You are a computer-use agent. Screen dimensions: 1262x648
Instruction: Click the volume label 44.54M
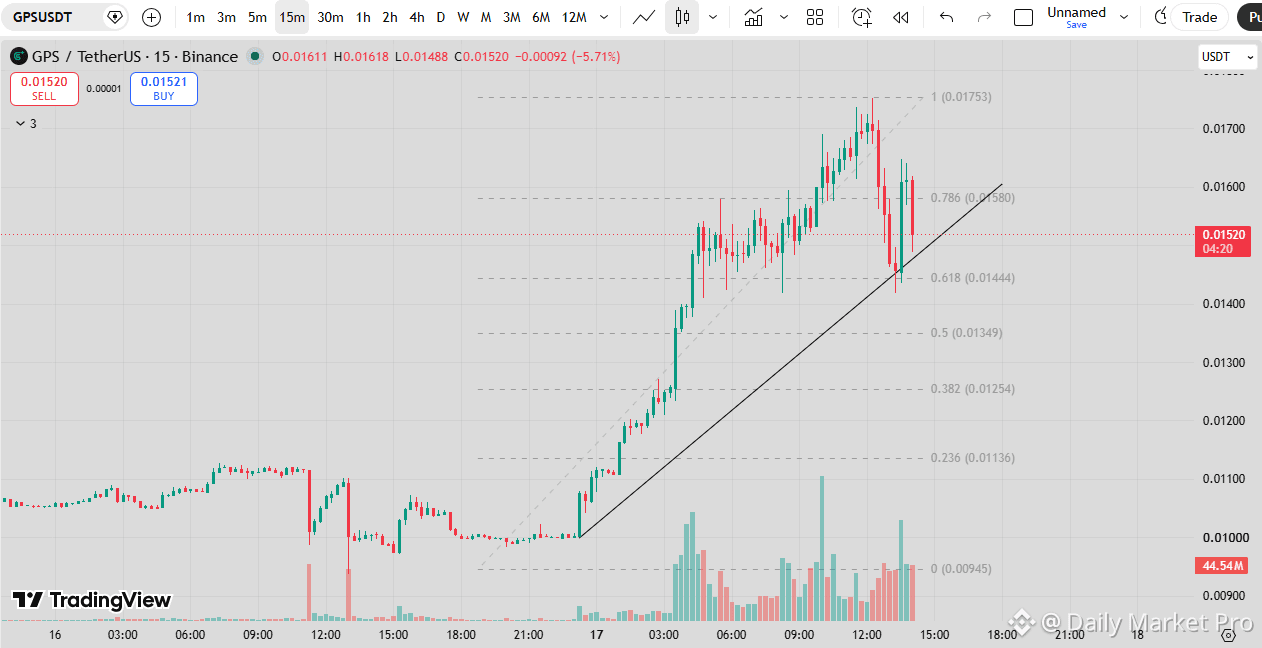pyautogui.click(x=1223, y=566)
